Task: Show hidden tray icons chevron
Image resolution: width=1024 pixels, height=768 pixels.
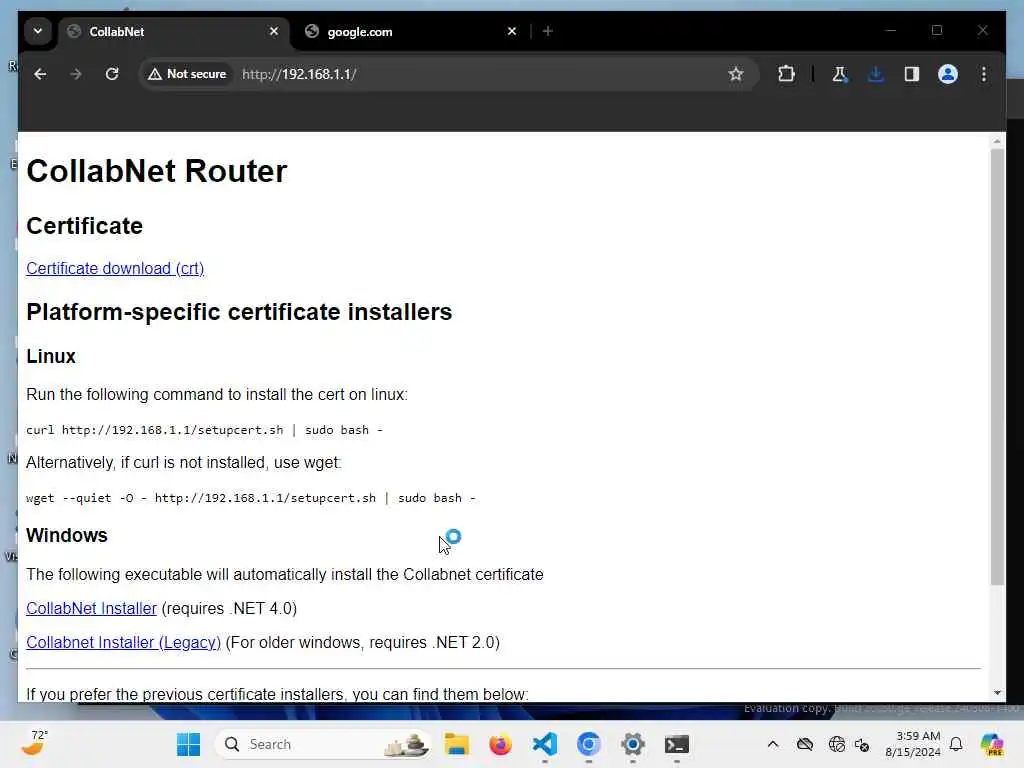Action: pos(773,744)
